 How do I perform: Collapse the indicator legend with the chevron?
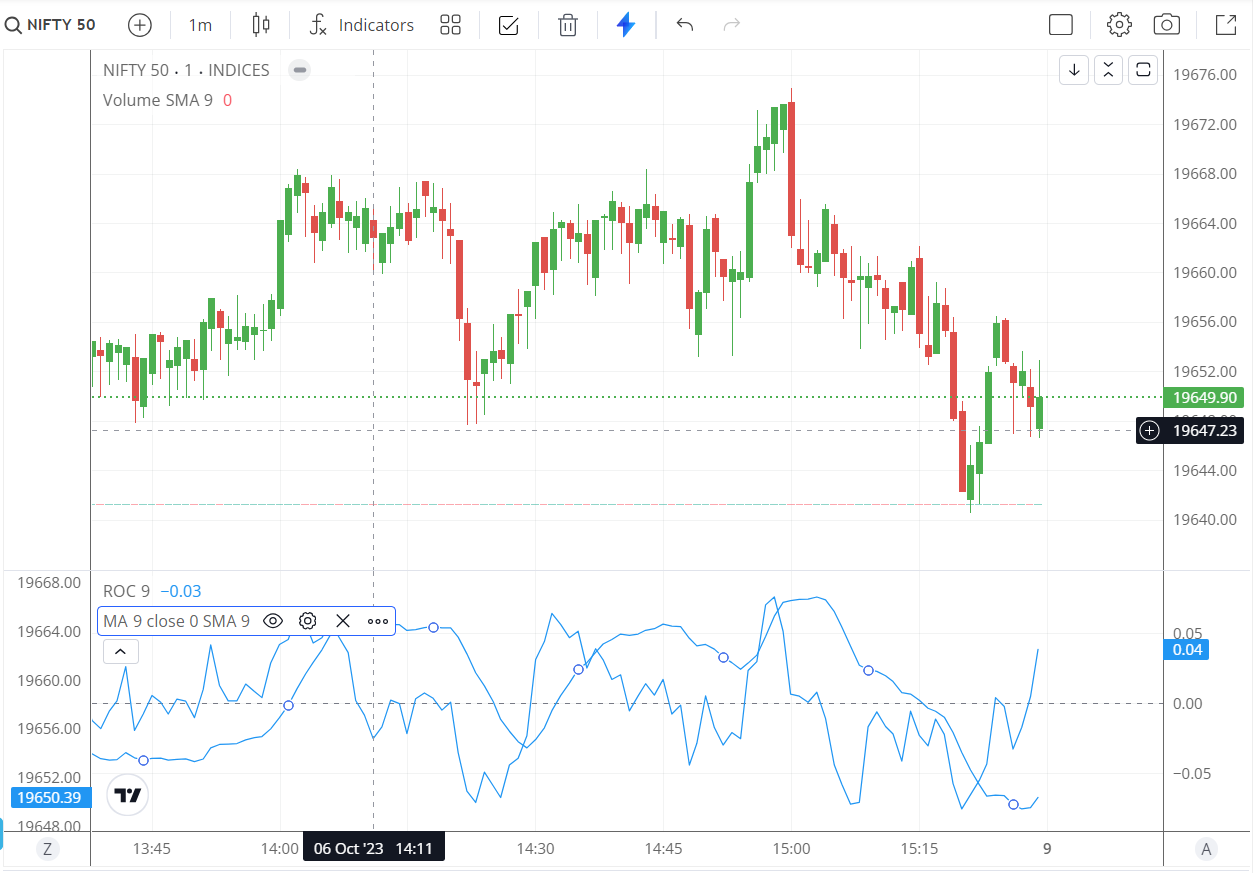point(121,652)
